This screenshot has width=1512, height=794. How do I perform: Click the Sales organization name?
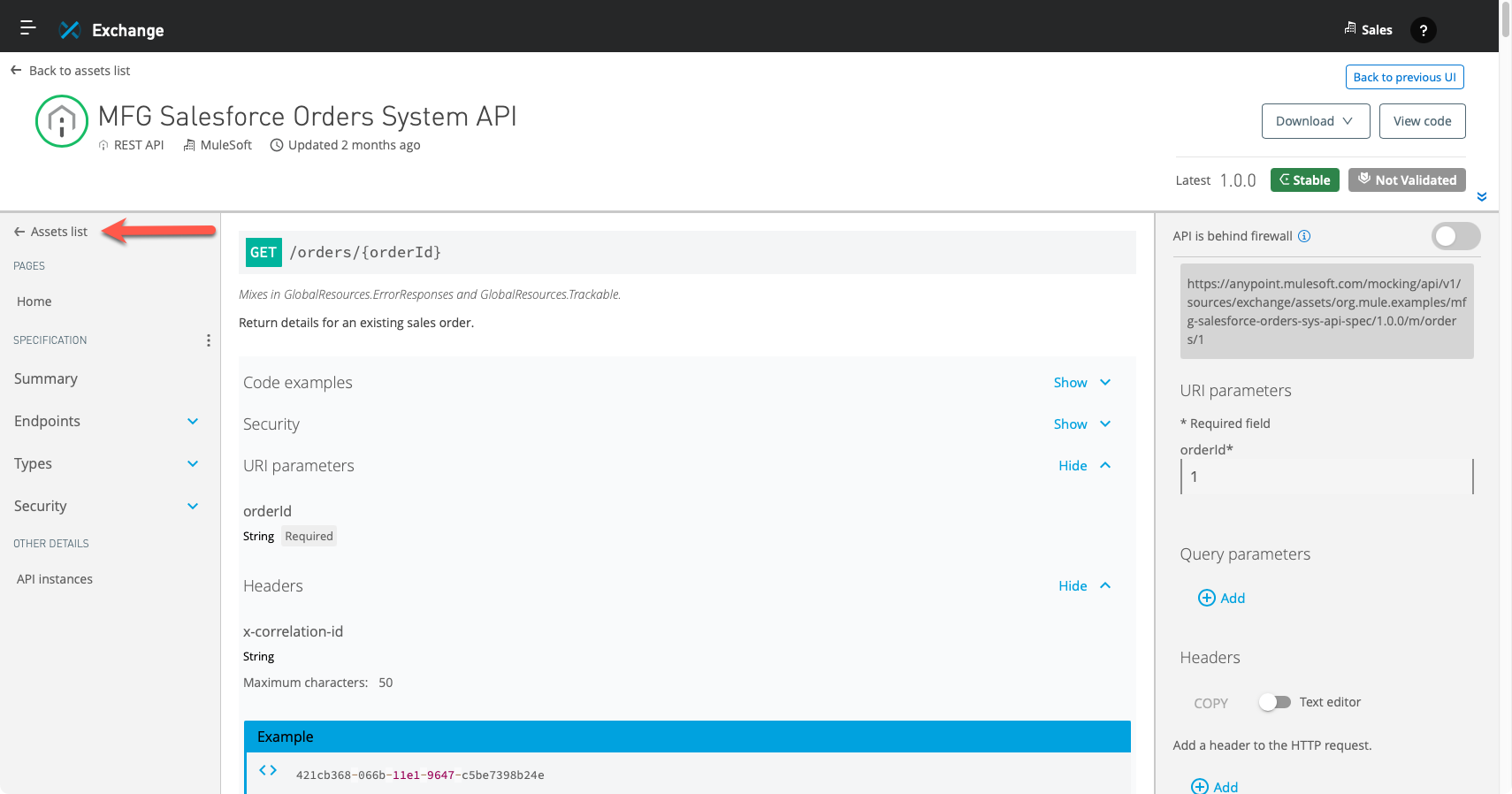click(1377, 30)
